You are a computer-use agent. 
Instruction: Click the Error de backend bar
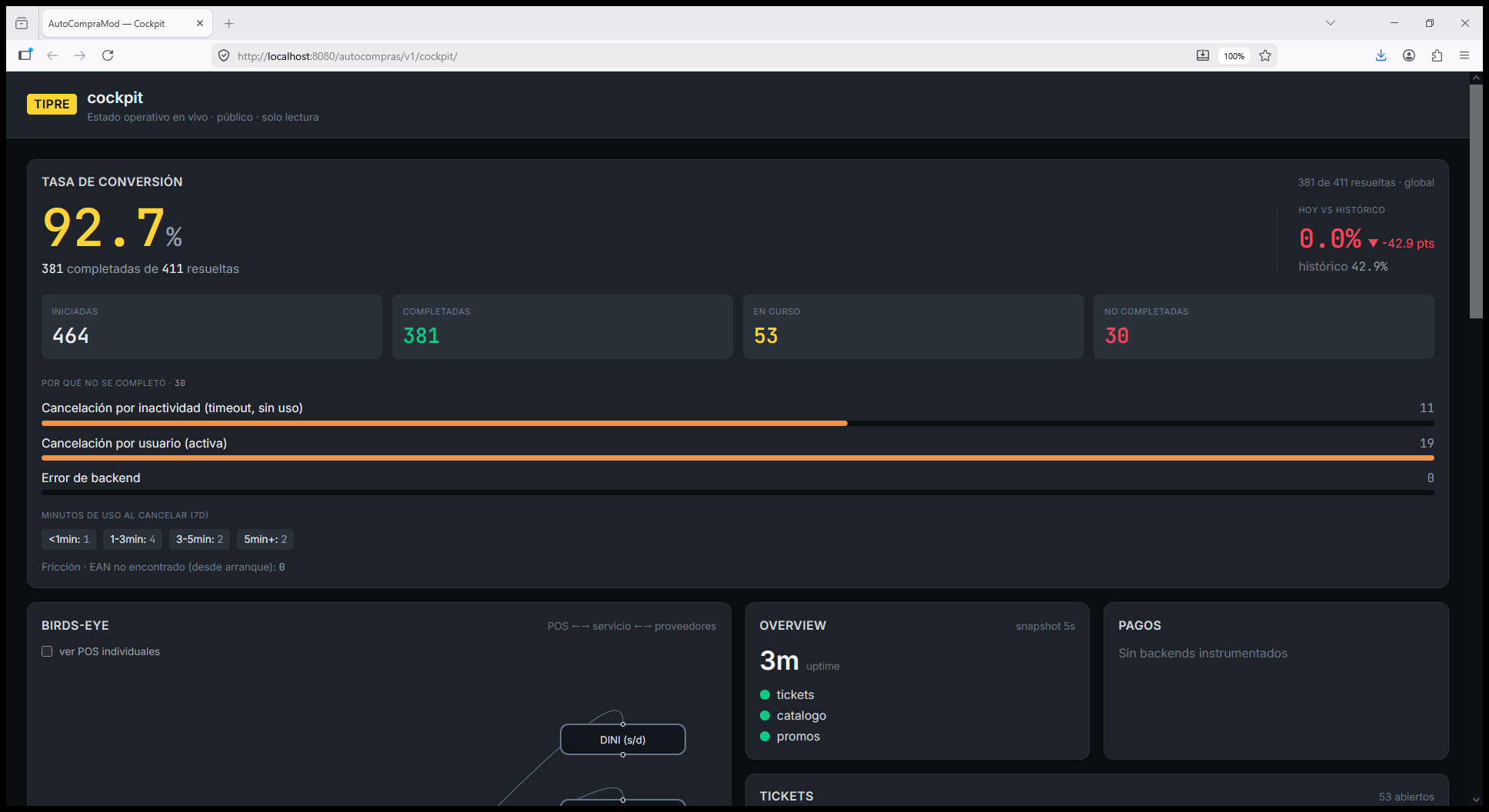738,492
